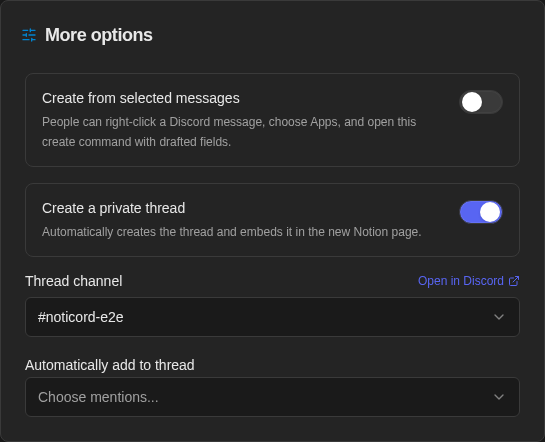Follow the Open in Discord link

[468, 281]
